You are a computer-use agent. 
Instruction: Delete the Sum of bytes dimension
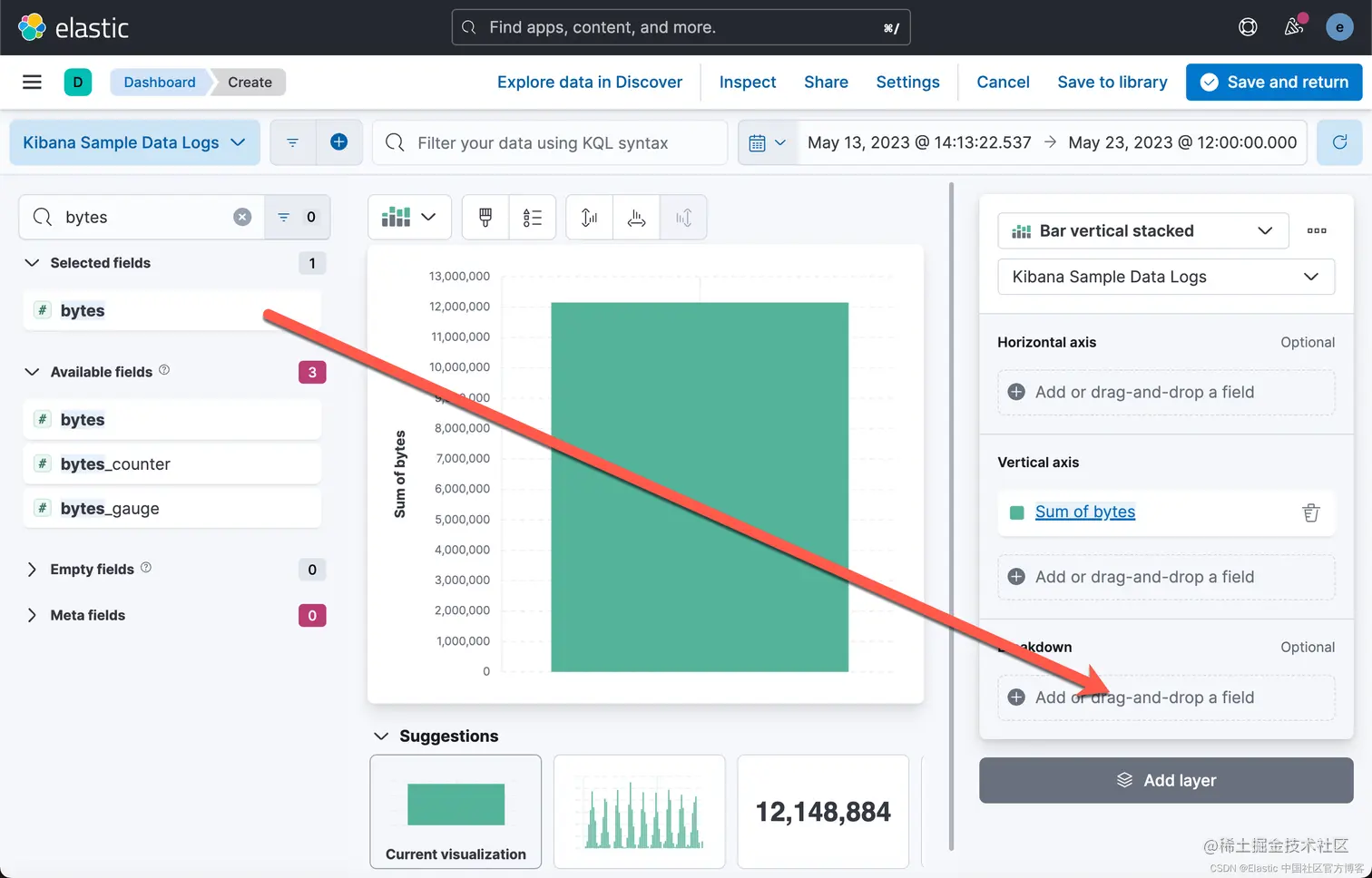(x=1310, y=512)
